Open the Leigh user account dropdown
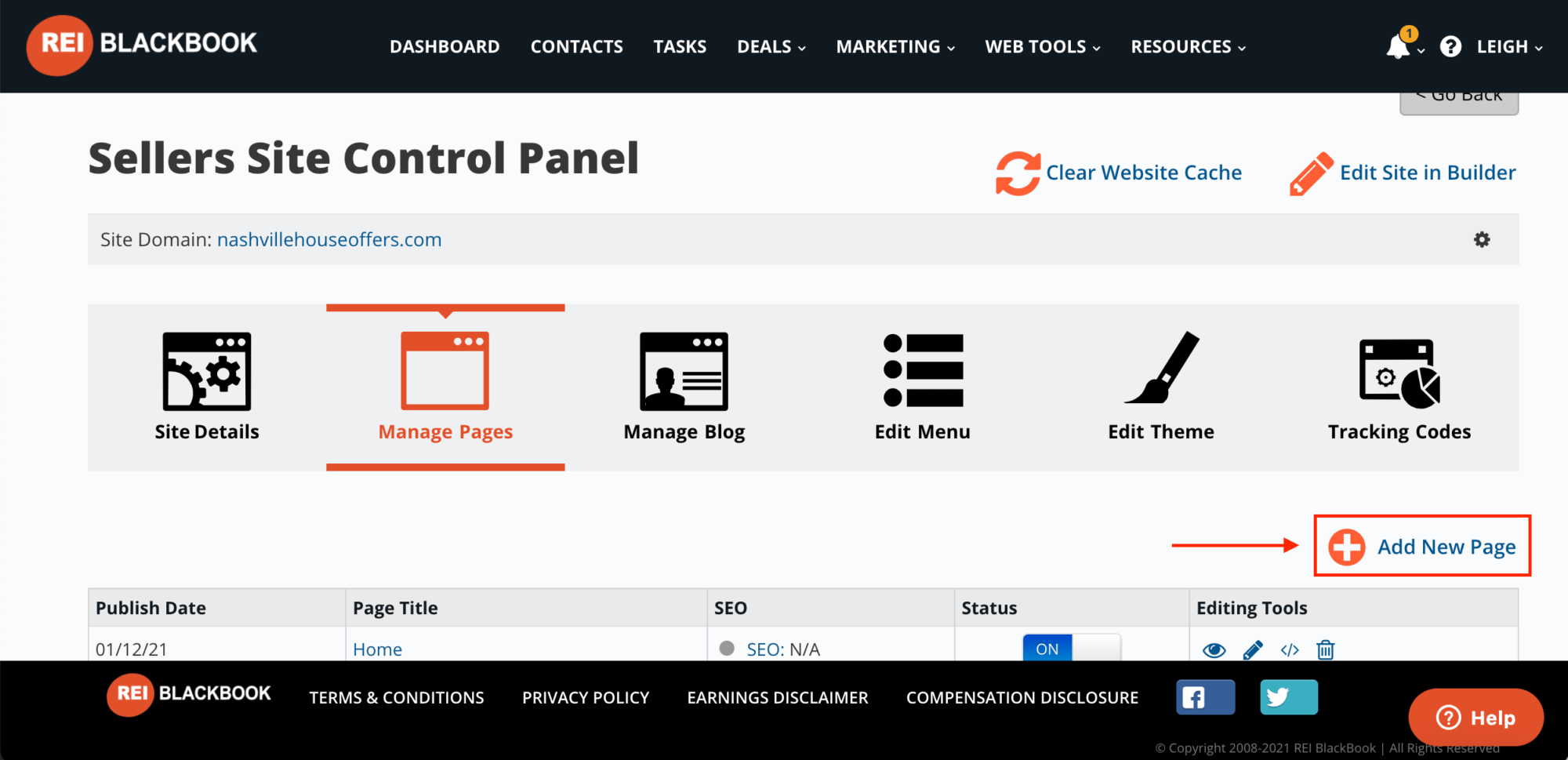The width and height of the screenshot is (1568, 760). [1510, 47]
